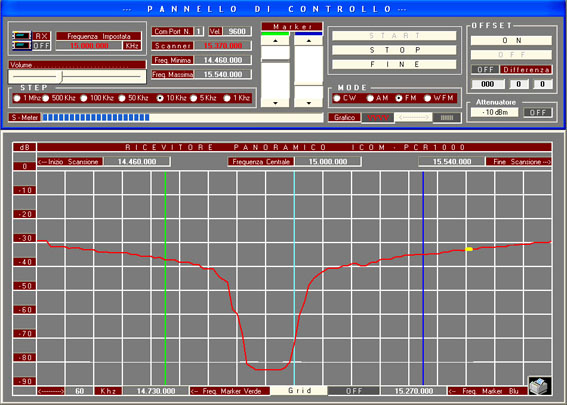Viewport: 567px width, 405px height.
Task: Select AM mode
Action: (x=370, y=98)
